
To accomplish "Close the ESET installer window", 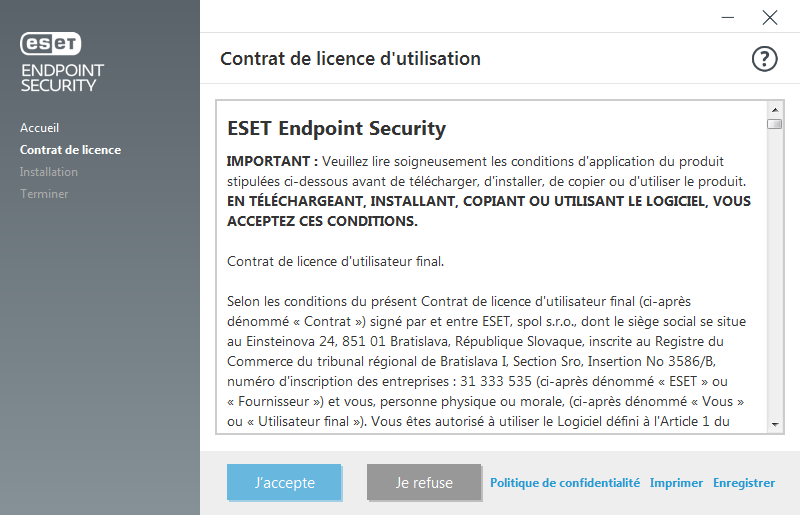I will 769,17.
